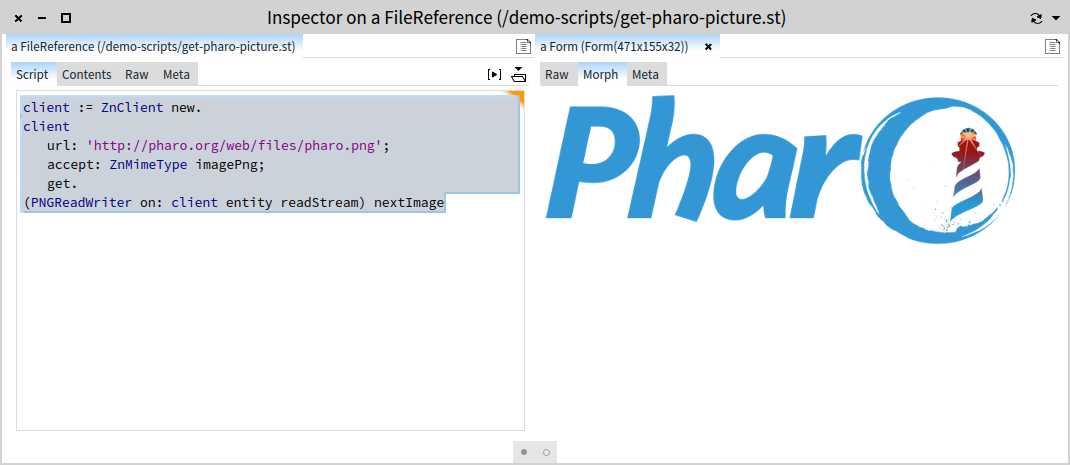Click the 'client := ZnClient new.' code line
This screenshot has height=465, width=1070.
click(x=112, y=107)
